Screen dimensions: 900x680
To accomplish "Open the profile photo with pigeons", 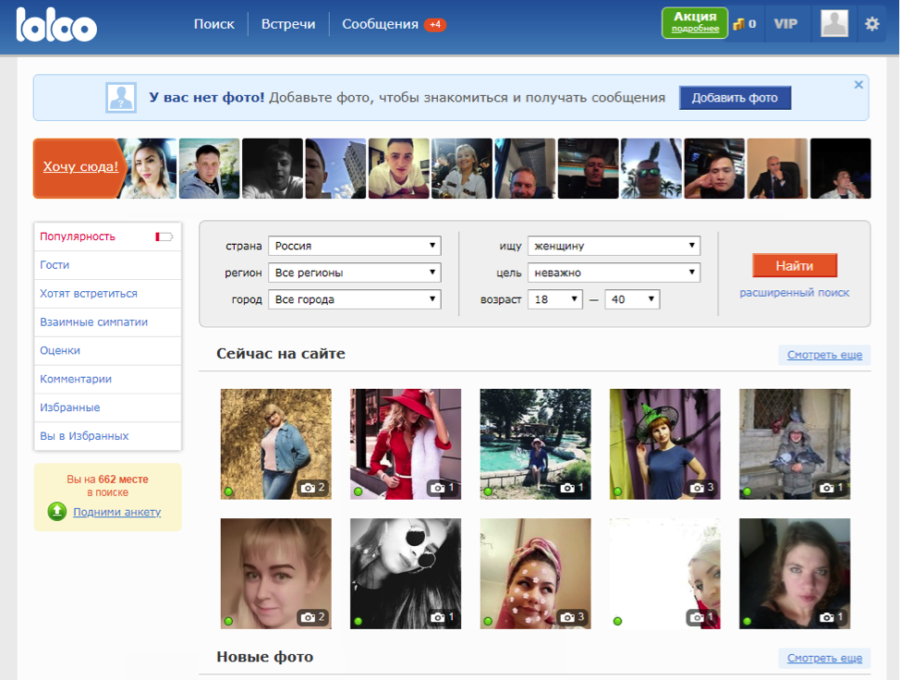I will click(794, 444).
